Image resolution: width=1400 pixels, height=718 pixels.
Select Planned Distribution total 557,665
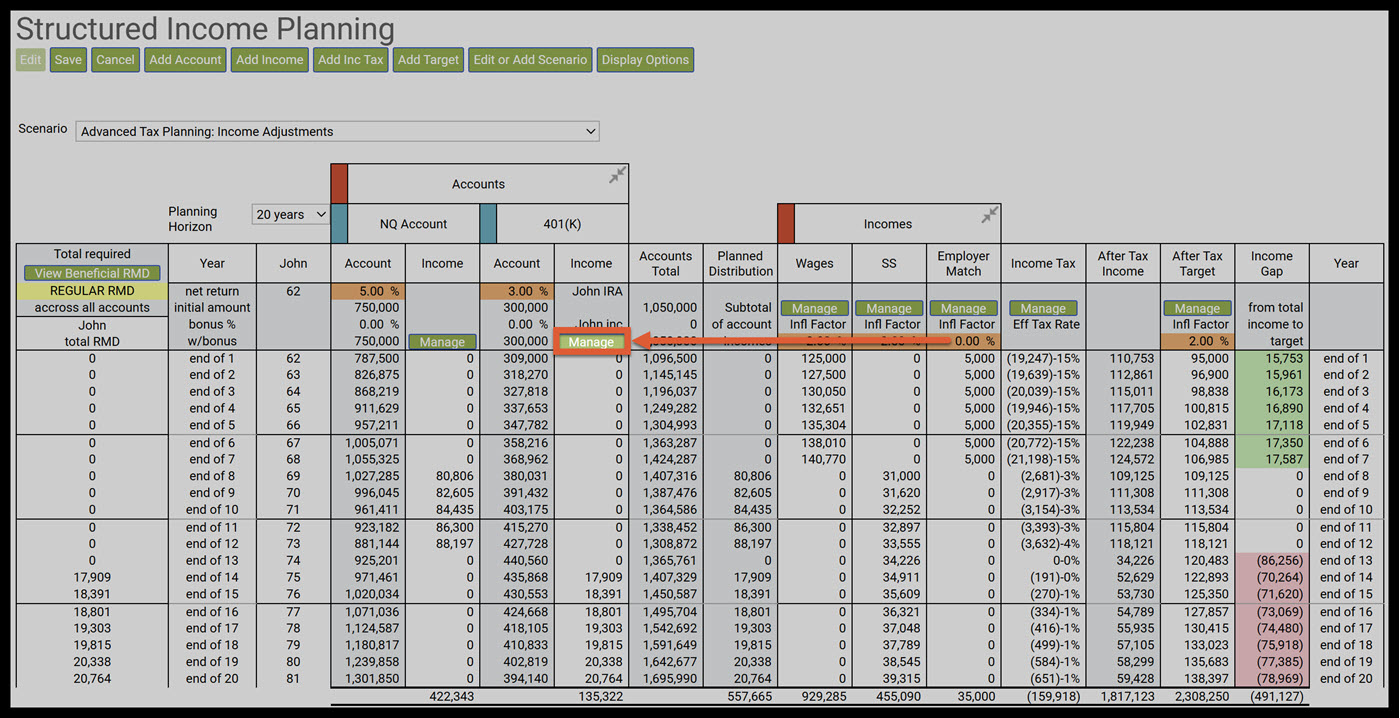tap(748, 696)
